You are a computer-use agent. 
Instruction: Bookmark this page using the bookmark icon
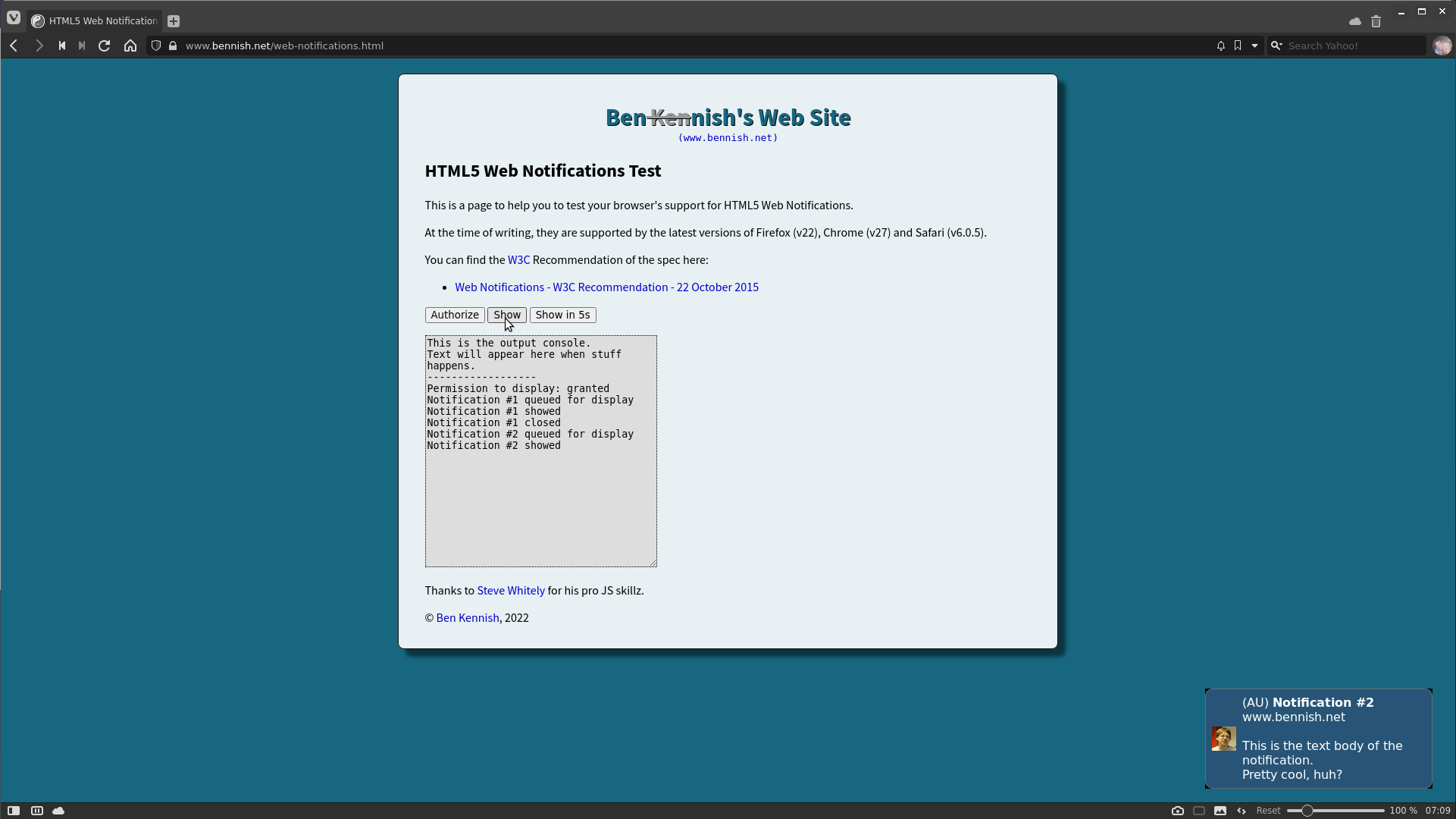[1237, 45]
